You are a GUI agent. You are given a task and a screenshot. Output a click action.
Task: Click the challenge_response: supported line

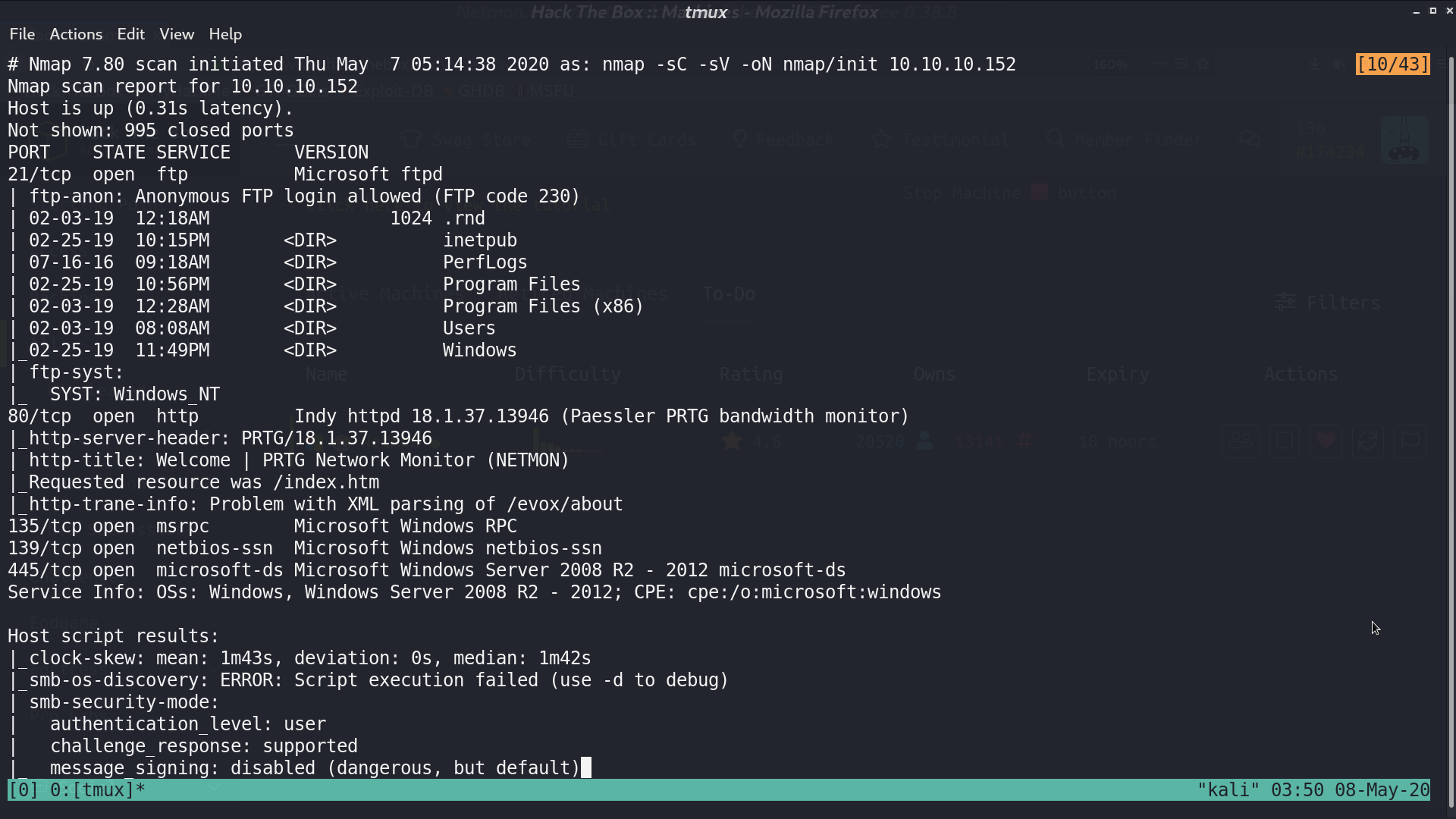tap(183, 746)
